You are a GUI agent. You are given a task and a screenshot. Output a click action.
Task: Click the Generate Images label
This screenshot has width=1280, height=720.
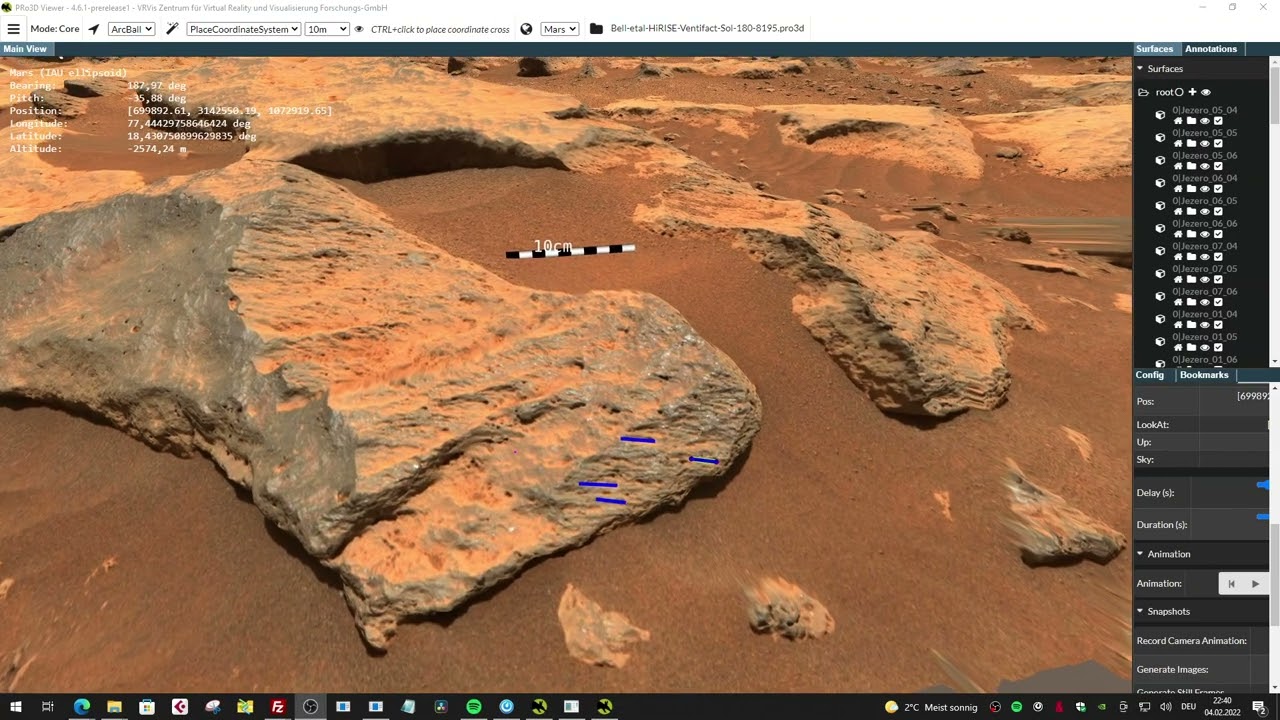click(x=1172, y=669)
